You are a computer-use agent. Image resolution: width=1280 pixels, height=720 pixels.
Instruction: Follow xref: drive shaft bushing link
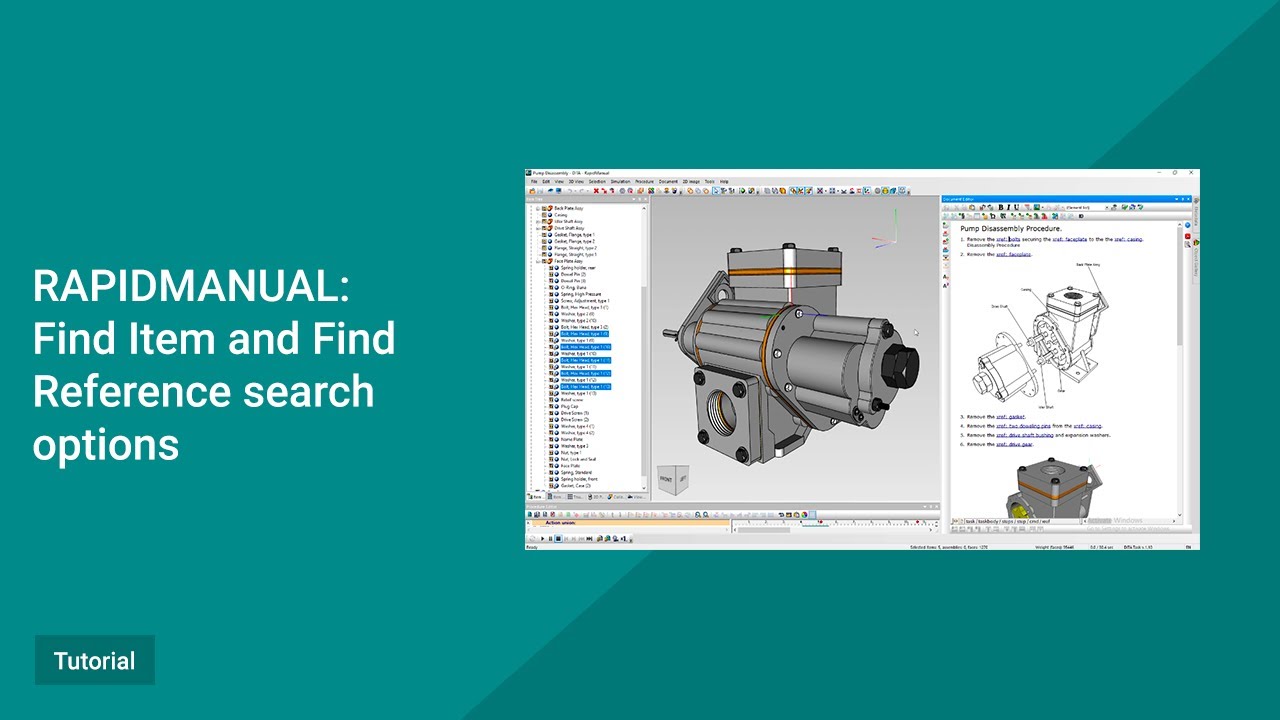pyautogui.click(x=1025, y=435)
